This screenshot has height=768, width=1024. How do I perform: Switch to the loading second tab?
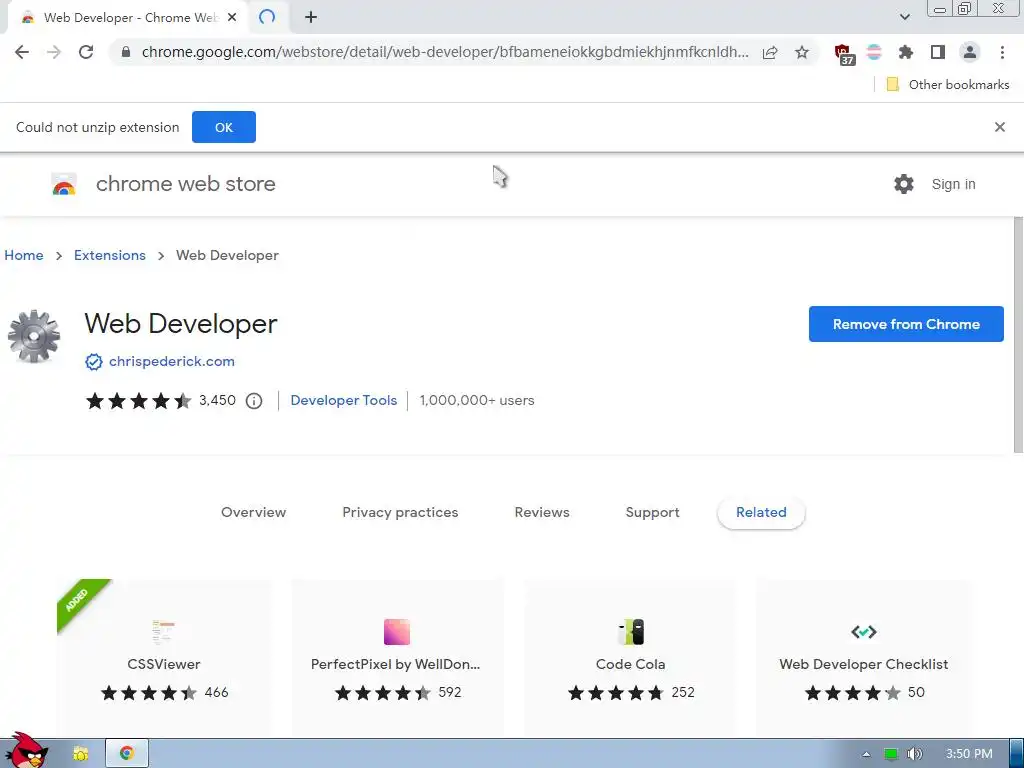click(x=267, y=17)
